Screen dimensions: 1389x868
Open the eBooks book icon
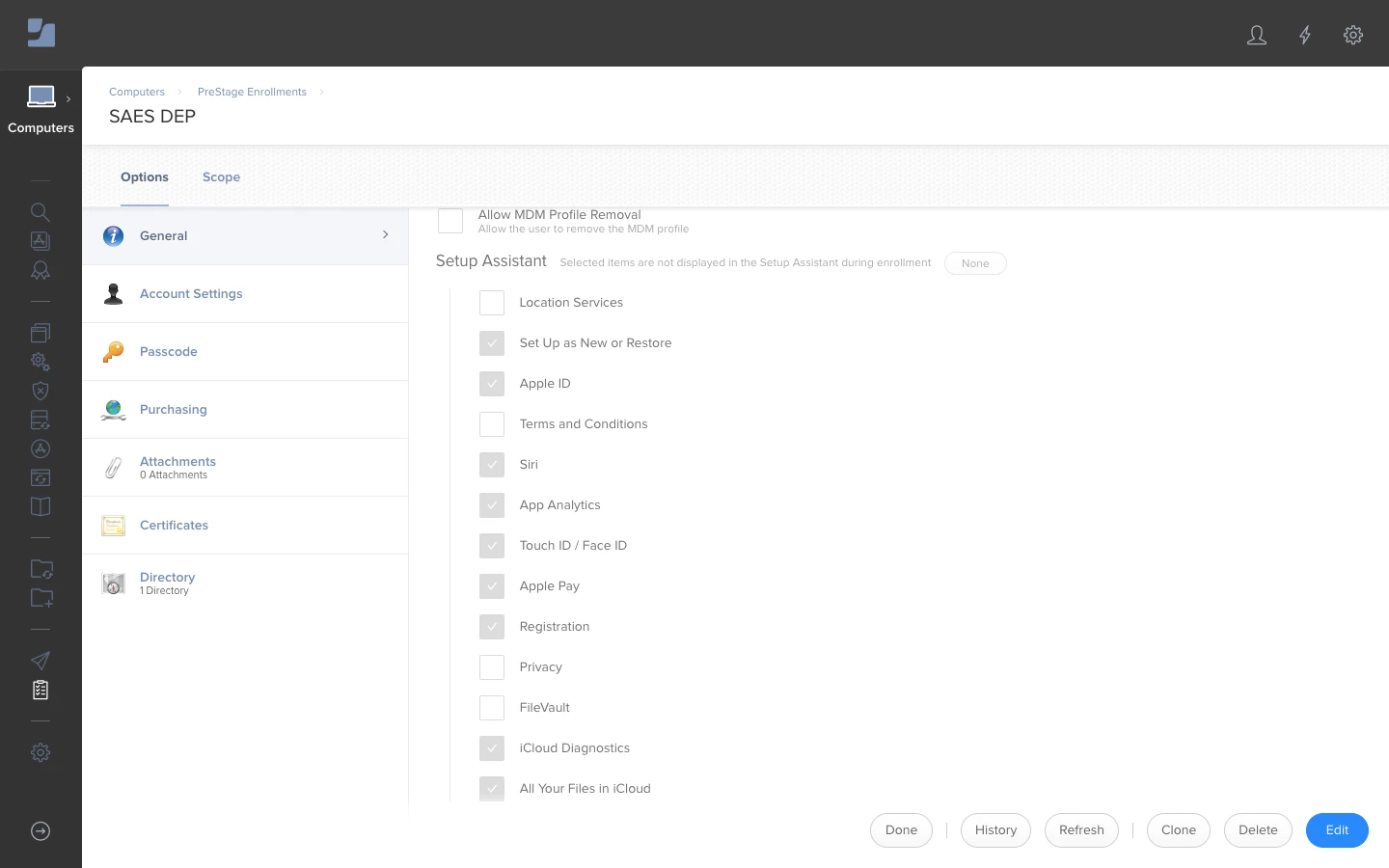coord(41,506)
